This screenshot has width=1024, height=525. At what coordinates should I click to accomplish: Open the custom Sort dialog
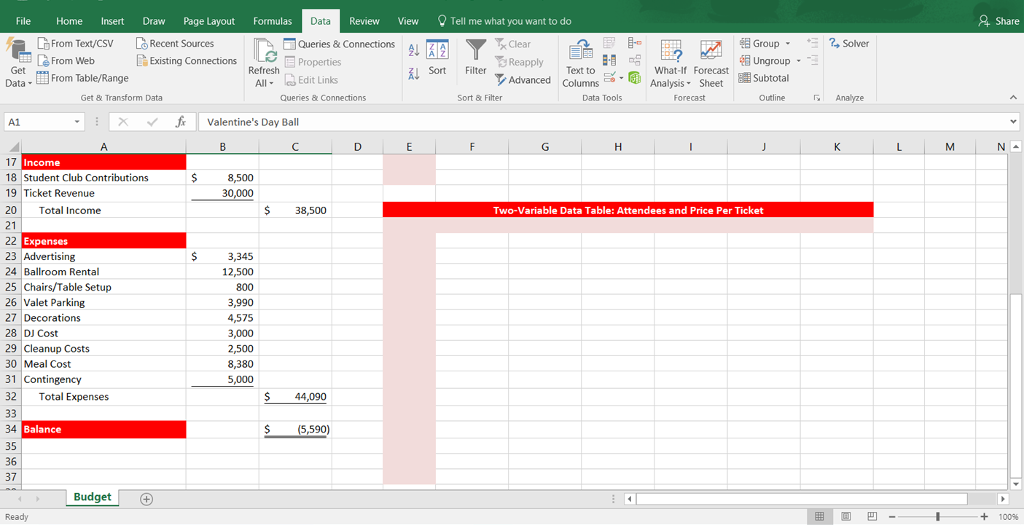[x=437, y=58]
